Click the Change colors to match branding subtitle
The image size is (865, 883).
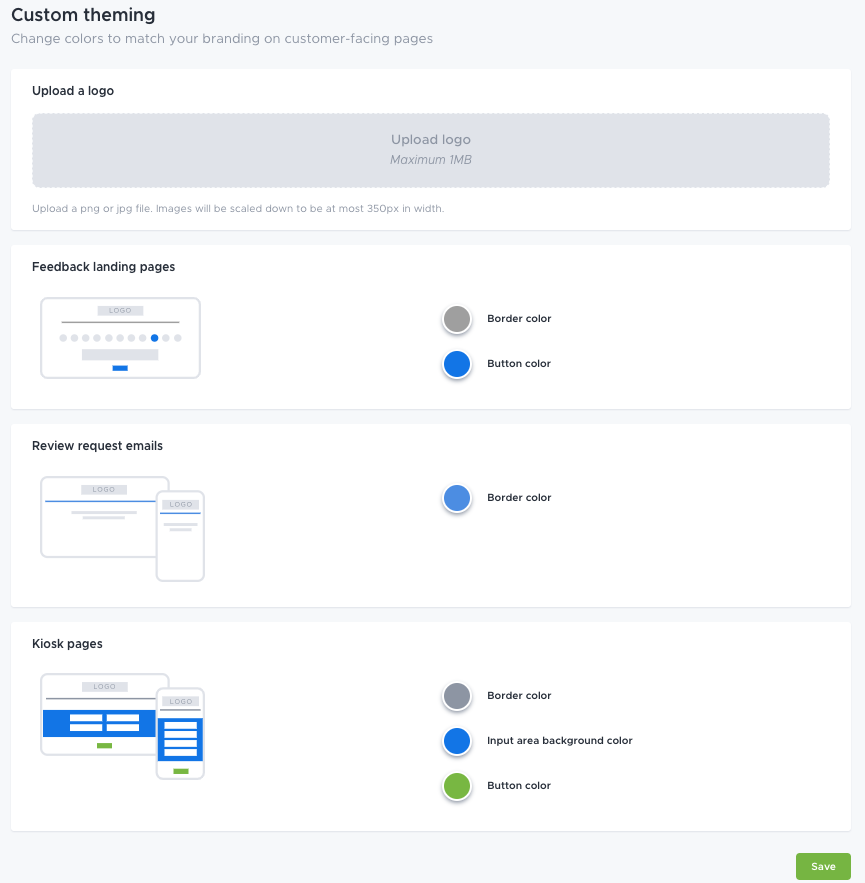pyautogui.click(x=222, y=38)
